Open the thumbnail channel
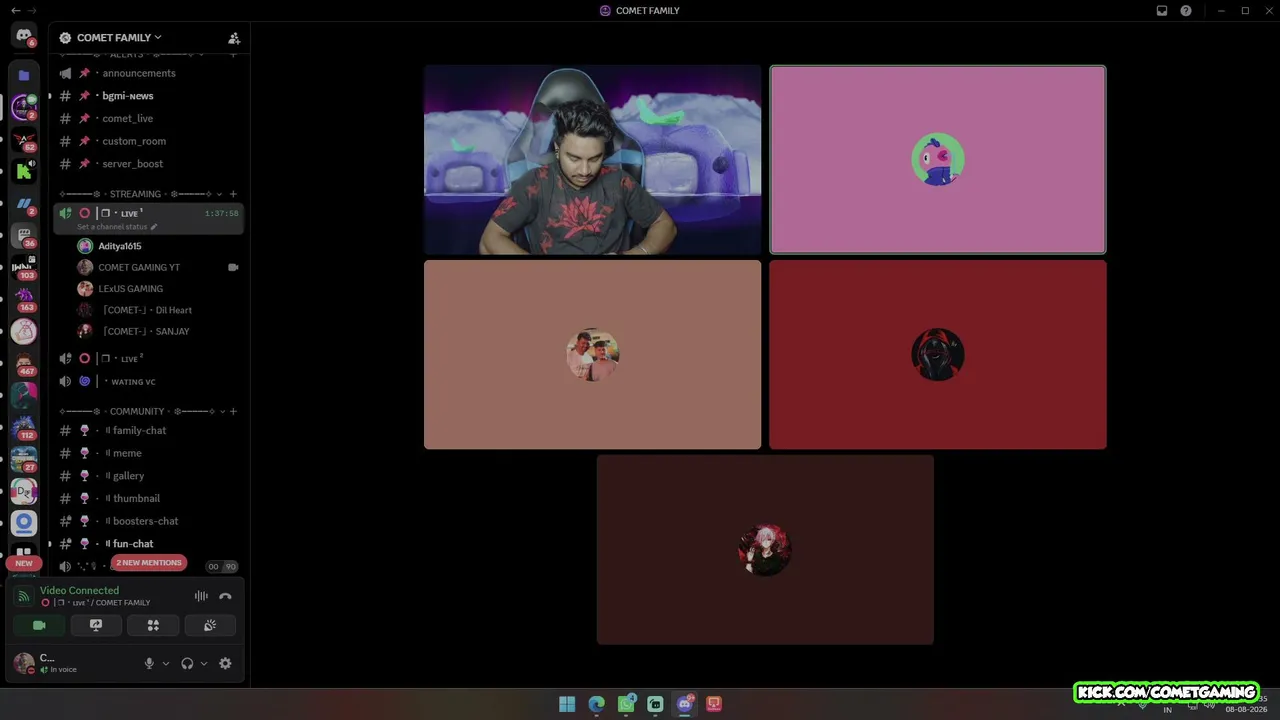Screen dimensions: 1280x720 click(x=148, y=498)
